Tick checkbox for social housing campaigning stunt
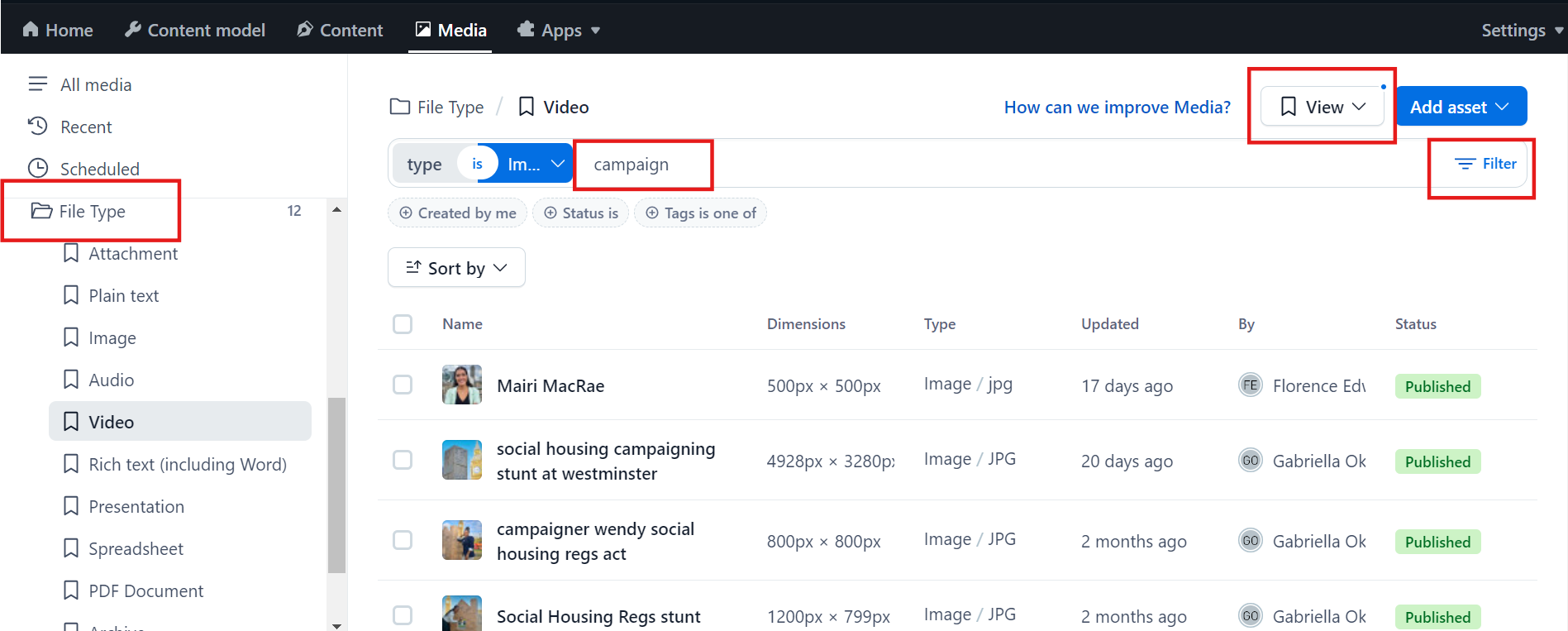This screenshot has height=631, width=1568. pos(403,460)
